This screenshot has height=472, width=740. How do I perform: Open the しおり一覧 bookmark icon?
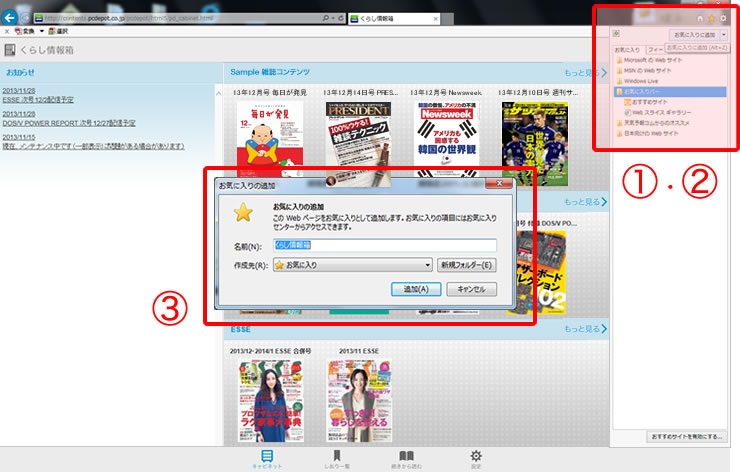click(336, 459)
